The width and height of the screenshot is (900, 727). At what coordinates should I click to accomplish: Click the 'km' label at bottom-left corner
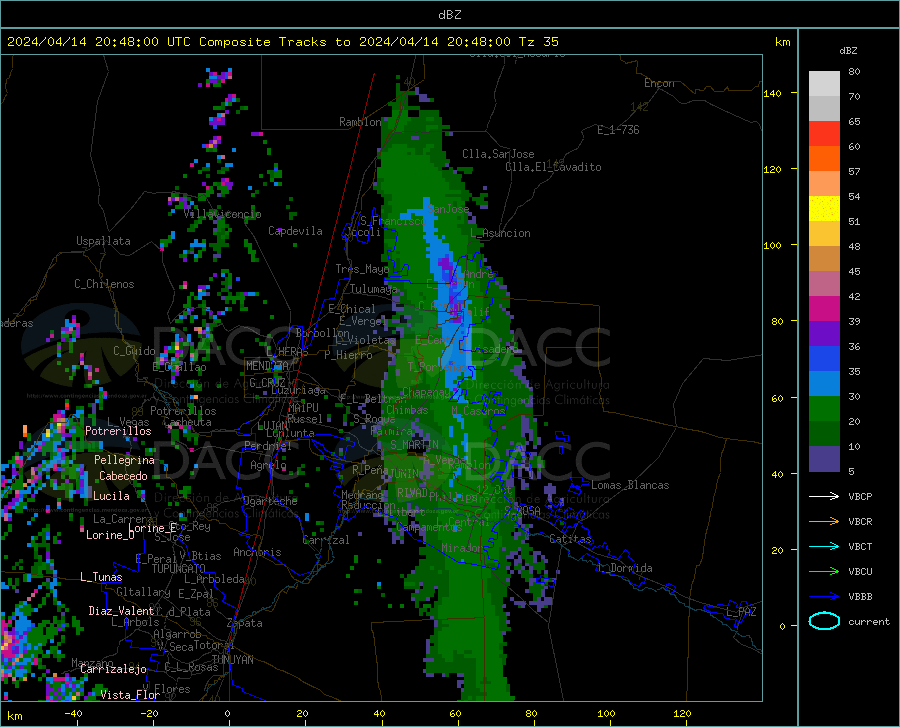(x=14, y=716)
